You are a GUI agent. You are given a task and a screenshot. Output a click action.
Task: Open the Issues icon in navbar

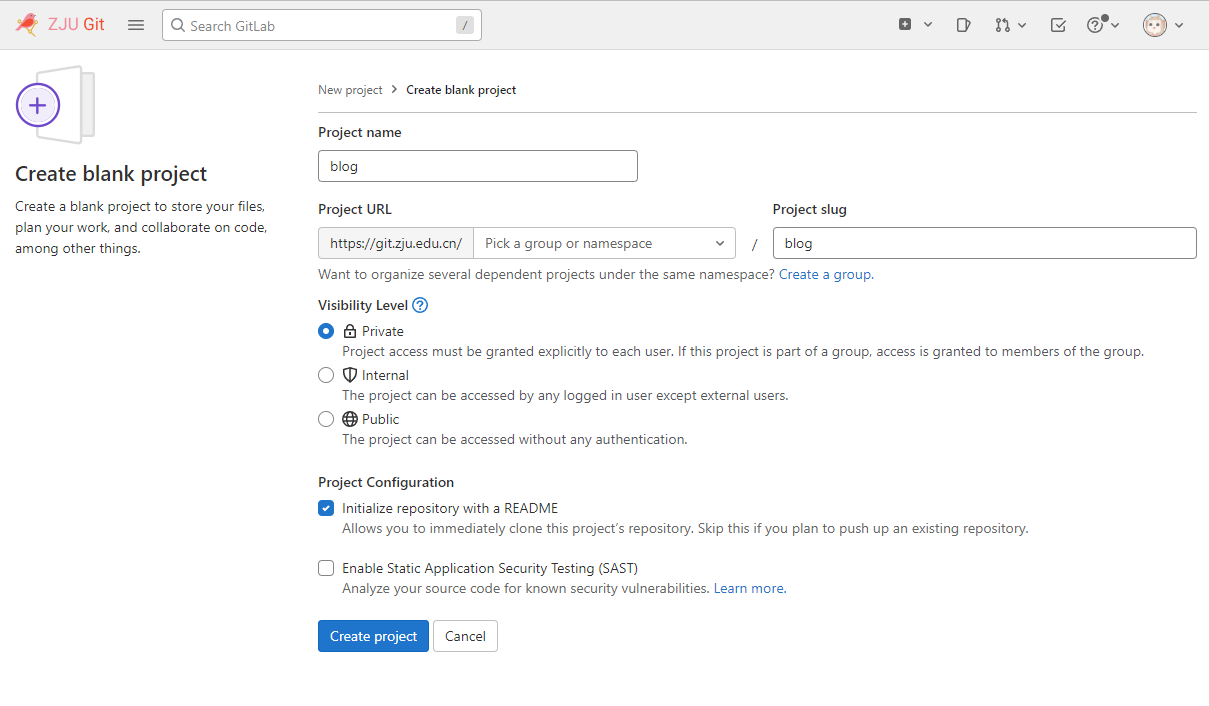pos(963,25)
